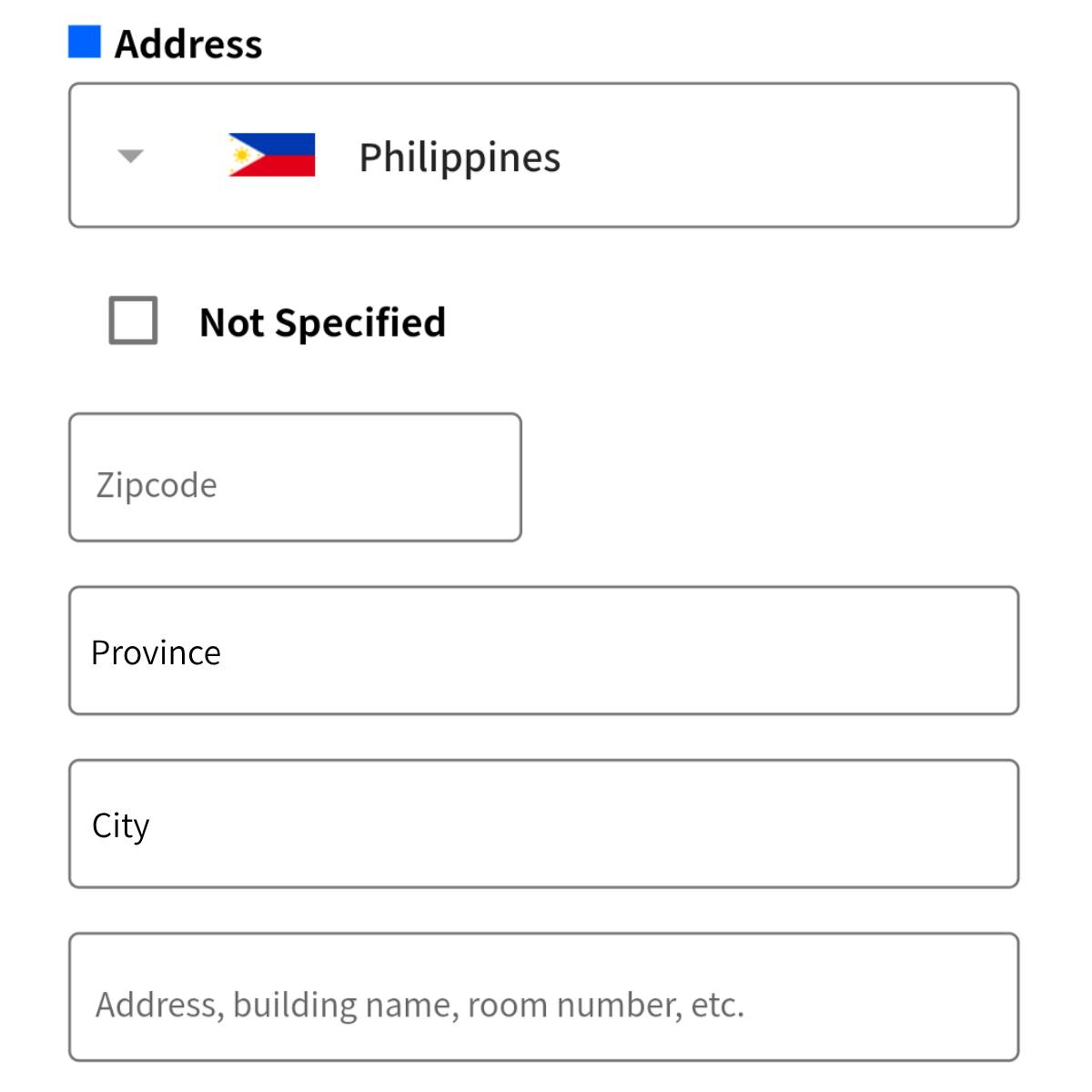Image resolution: width=1092 pixels, height=1092 pixels.
Task: Click the Philippines country name text
Action: [x=460, y=157]
